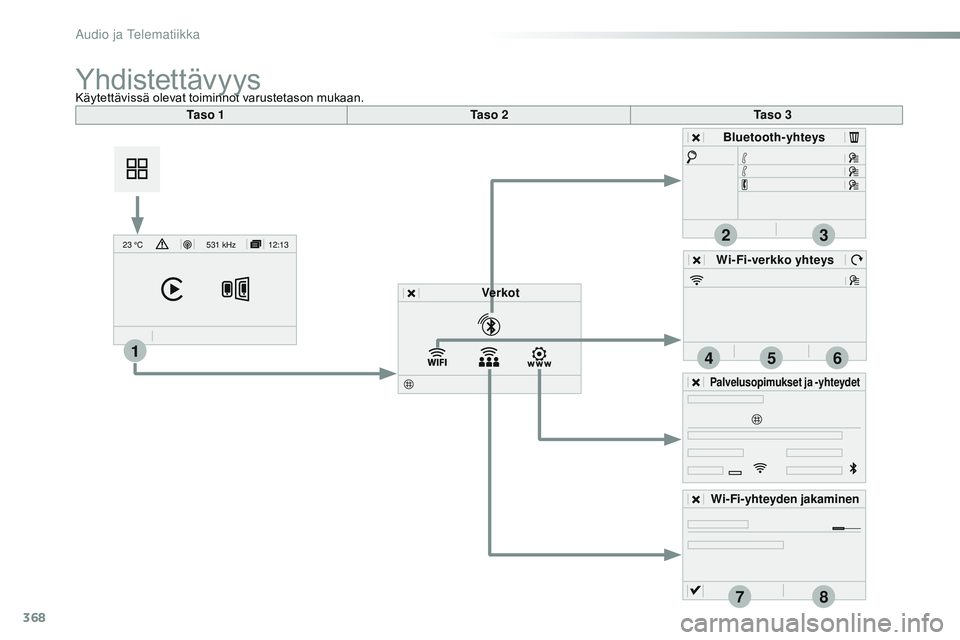
Task: Click the Verkot panel title
Action: point(500,293)
